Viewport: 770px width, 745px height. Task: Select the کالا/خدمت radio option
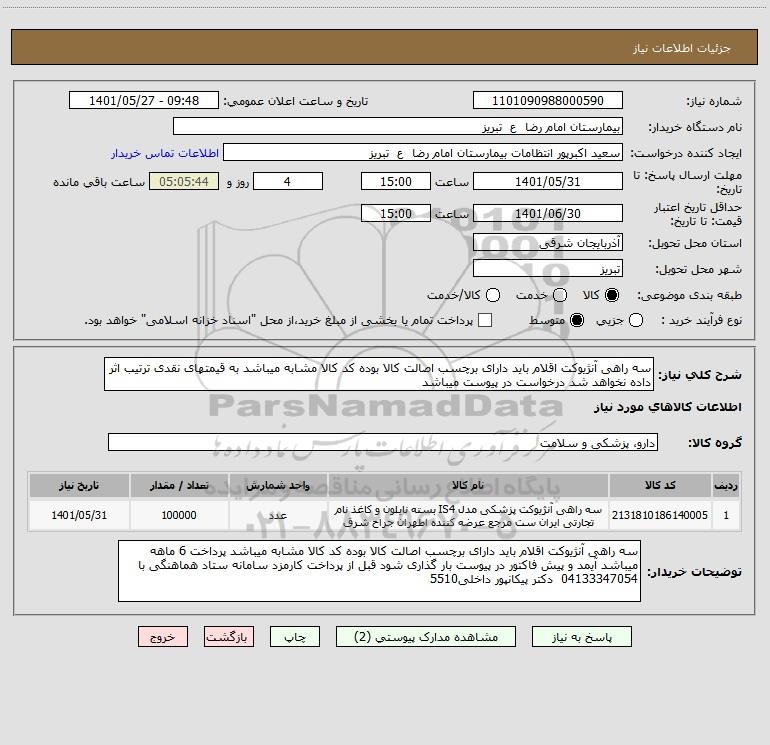(493, 295)
